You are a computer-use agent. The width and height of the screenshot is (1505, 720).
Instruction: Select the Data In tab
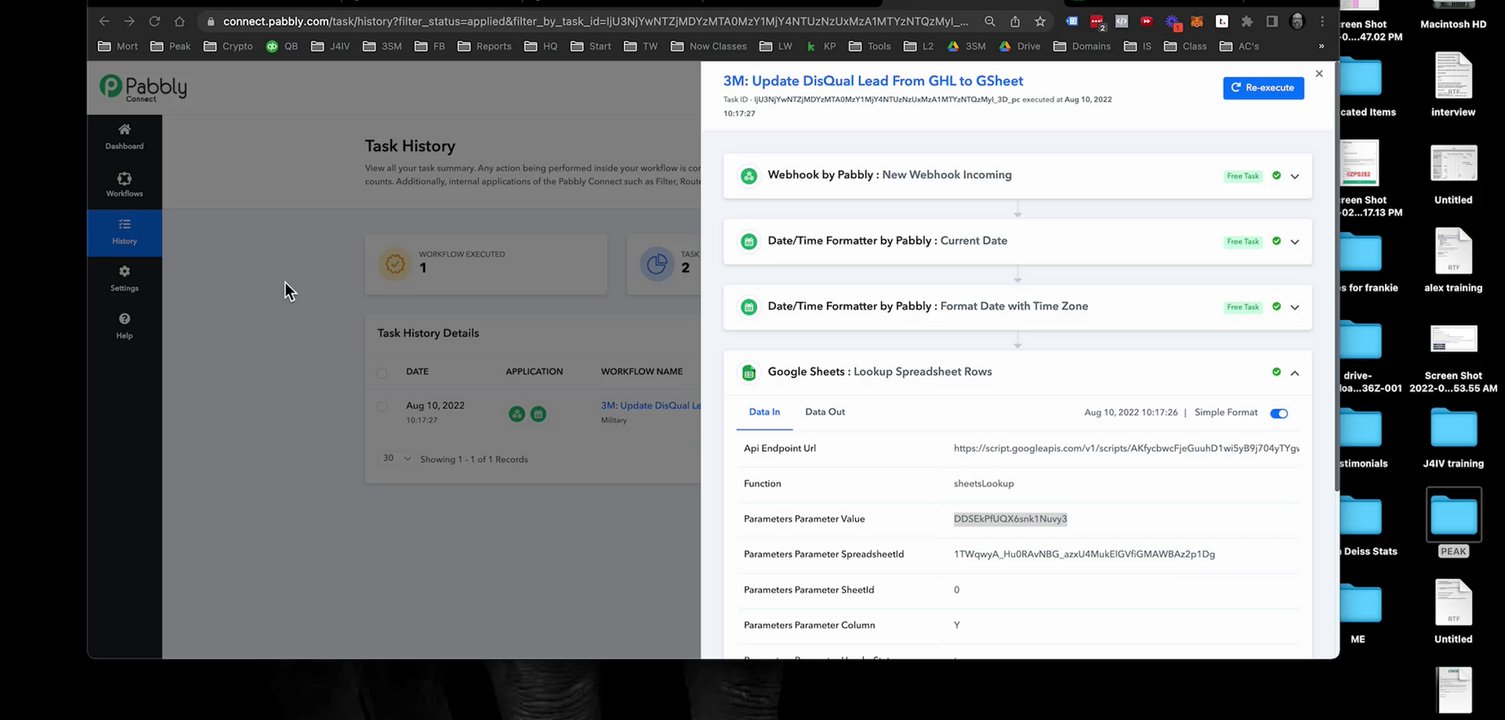[x=764, y=412]
